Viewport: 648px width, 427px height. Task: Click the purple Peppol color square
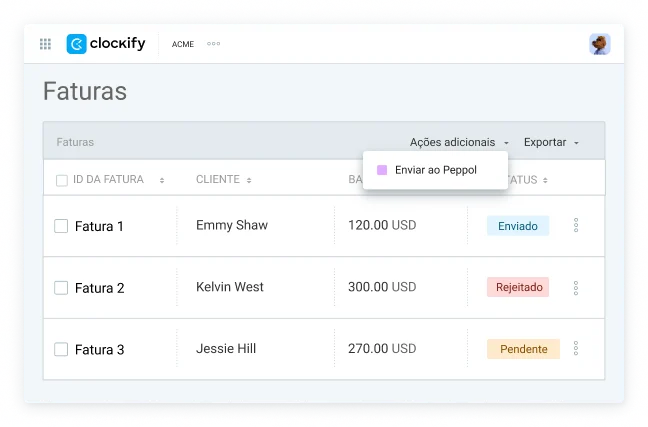(382, 170)
